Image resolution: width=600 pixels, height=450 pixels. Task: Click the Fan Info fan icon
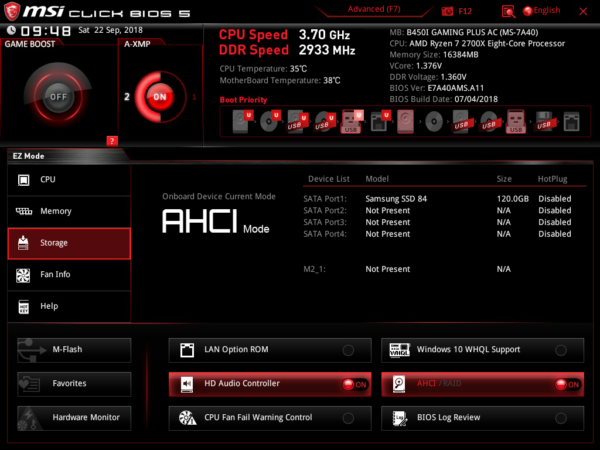pyautogui.click(x=23, y=275)
